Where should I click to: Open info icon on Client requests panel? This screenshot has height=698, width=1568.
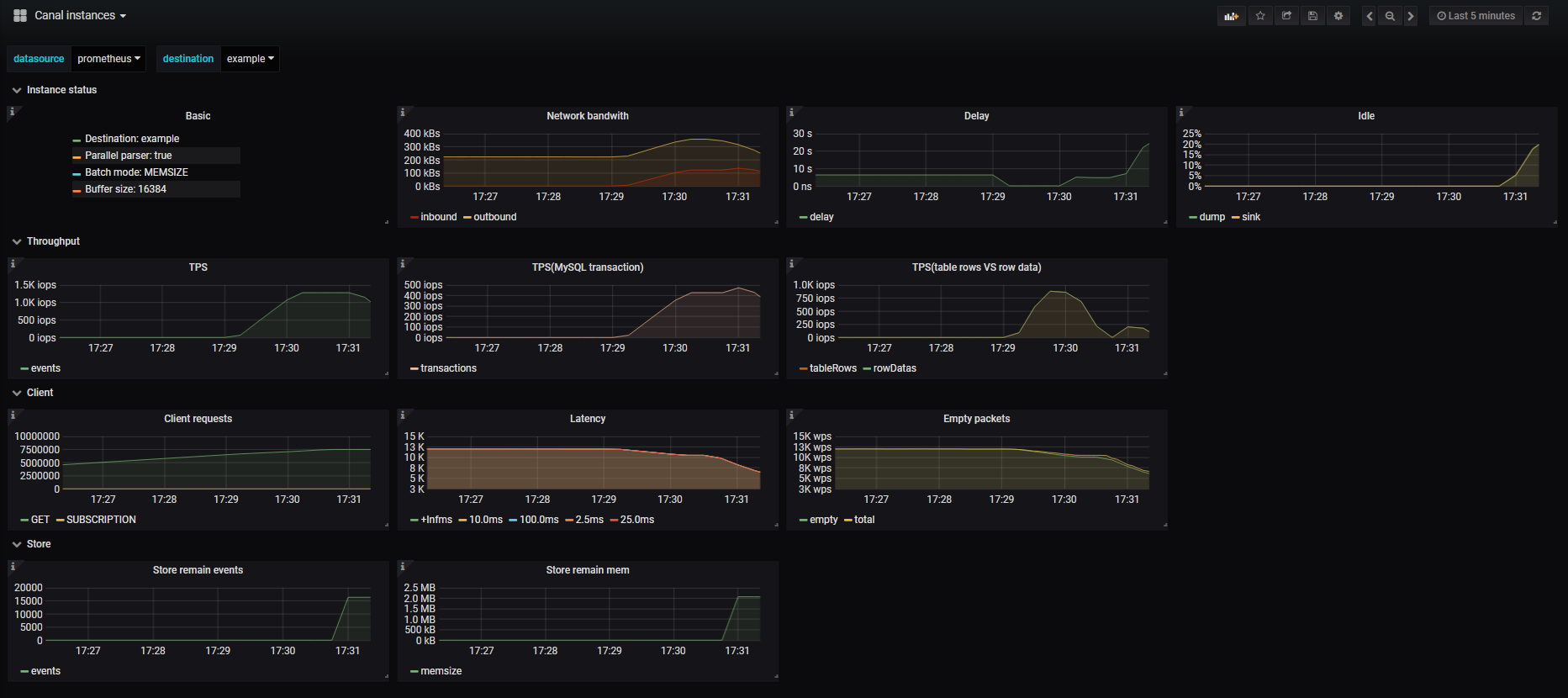pos(13,415)
